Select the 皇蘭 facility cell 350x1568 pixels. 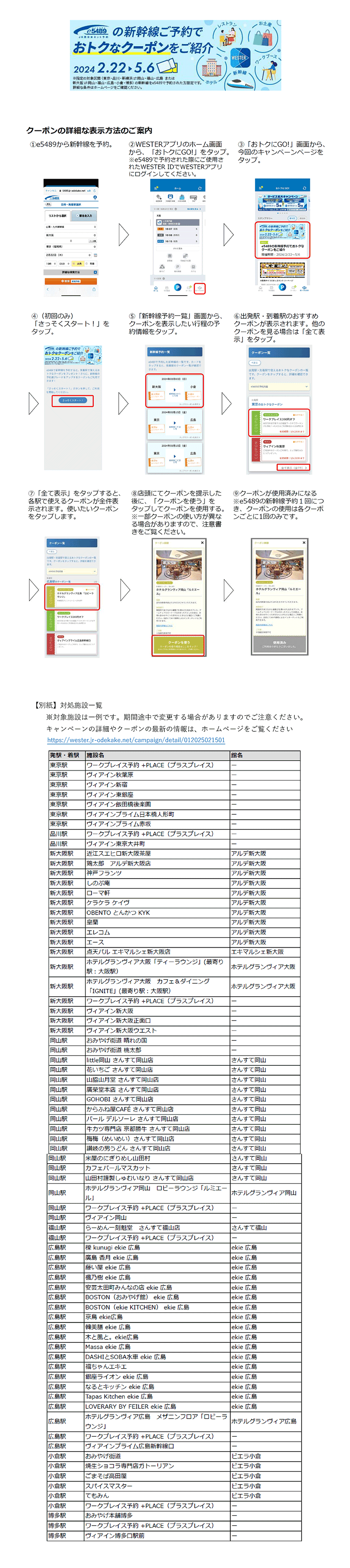click(x=157, y=922)
